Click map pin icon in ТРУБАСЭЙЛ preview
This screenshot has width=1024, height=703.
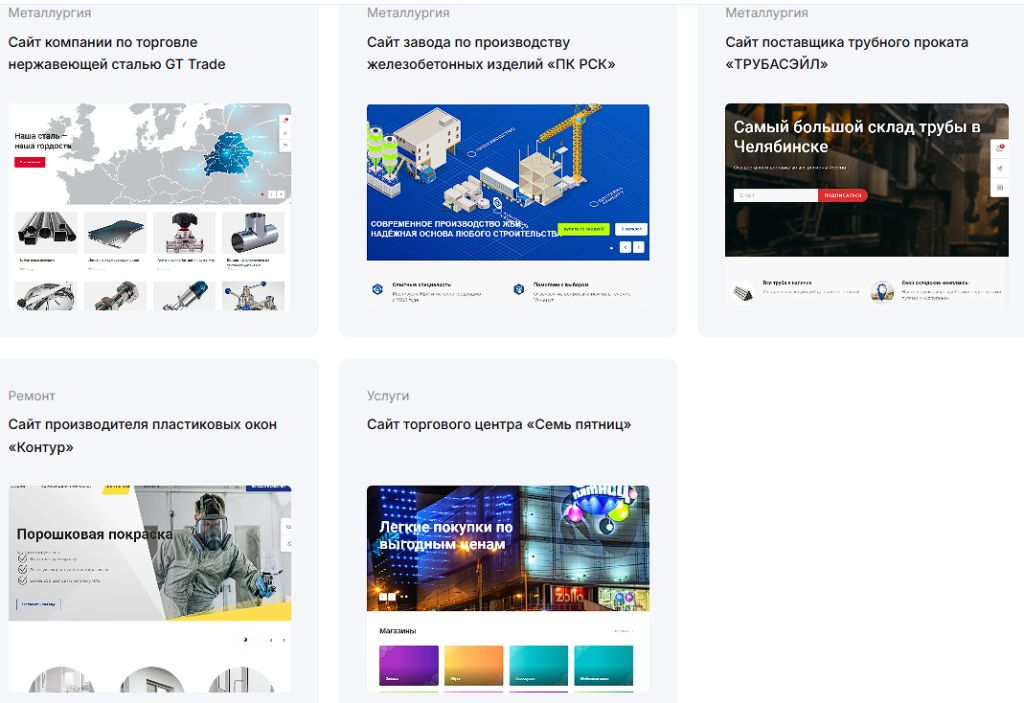[x=881, y=291]
